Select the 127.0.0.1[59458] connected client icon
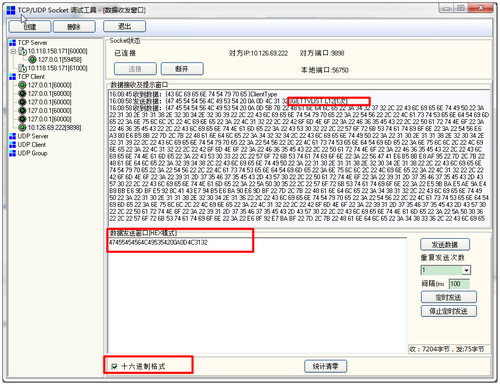Image resolution: width=500 pixels, height=384 pixels. 32,60
